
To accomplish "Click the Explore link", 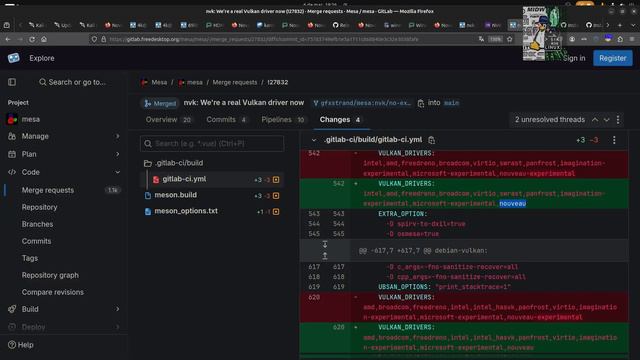I will [42, 58].
